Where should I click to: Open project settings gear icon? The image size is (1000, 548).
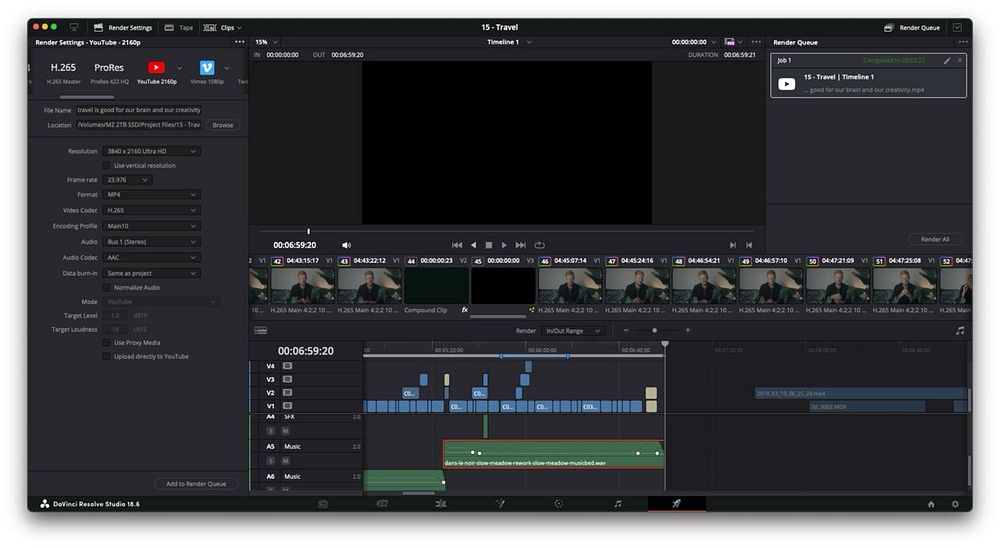click(x=955, y=504)
